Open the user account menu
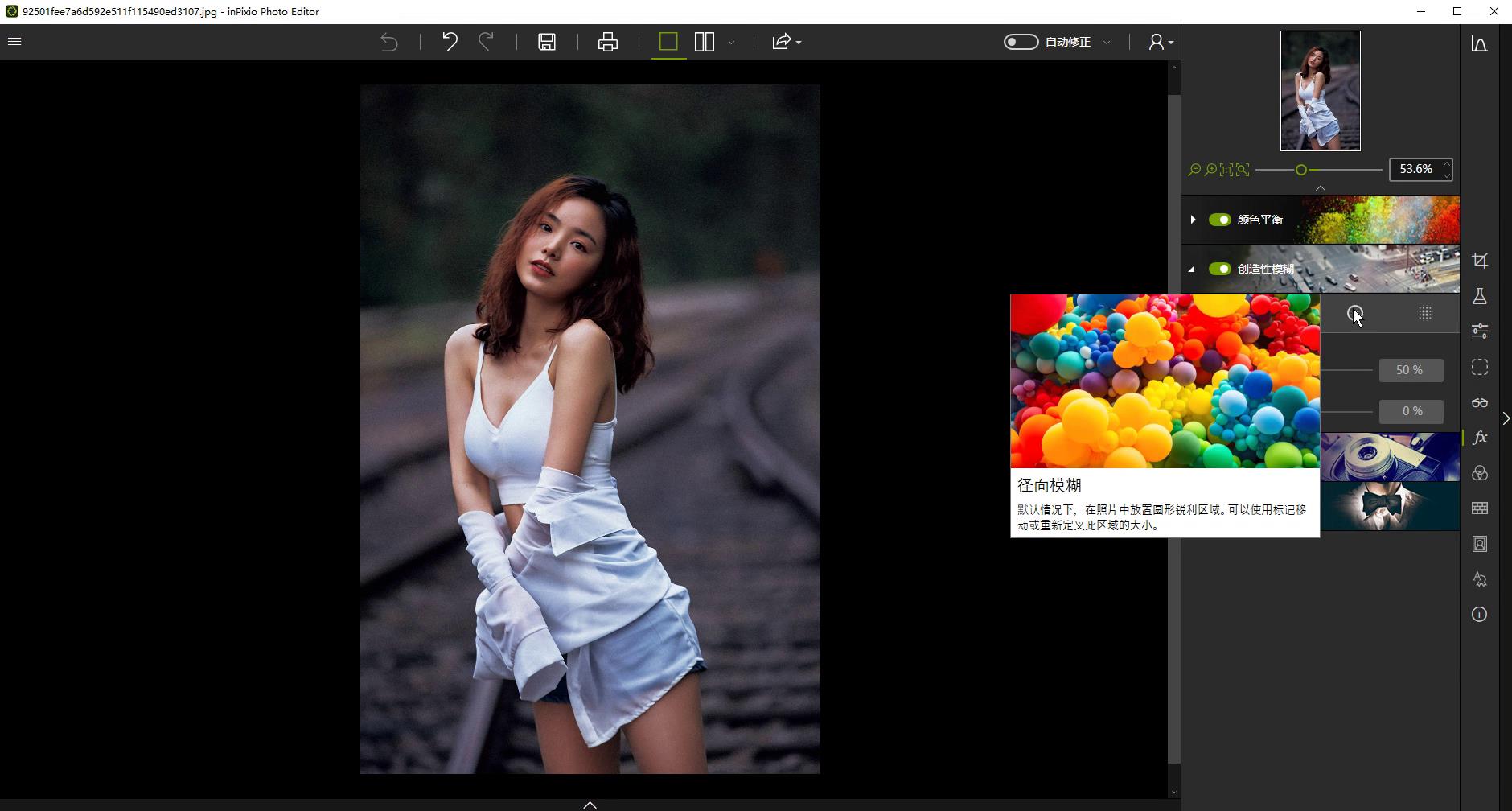 [x=1160, y=42]
